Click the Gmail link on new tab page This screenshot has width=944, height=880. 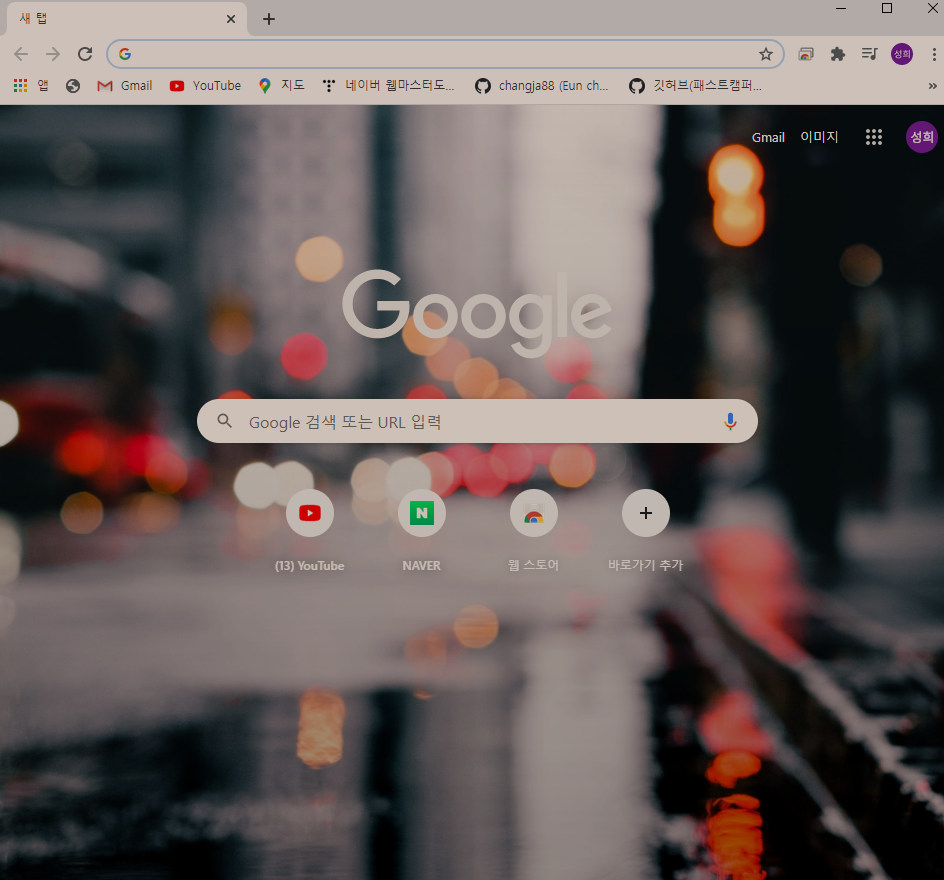(768, 137)
